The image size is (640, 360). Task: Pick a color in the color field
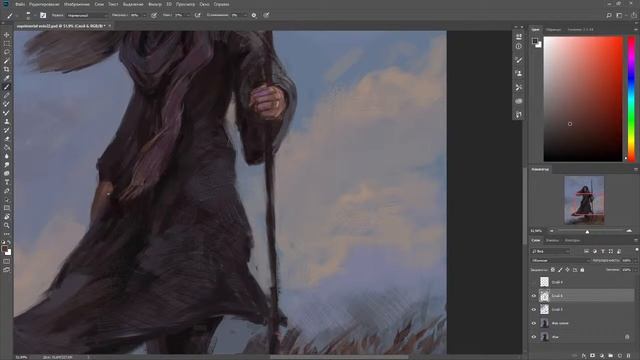583,99
